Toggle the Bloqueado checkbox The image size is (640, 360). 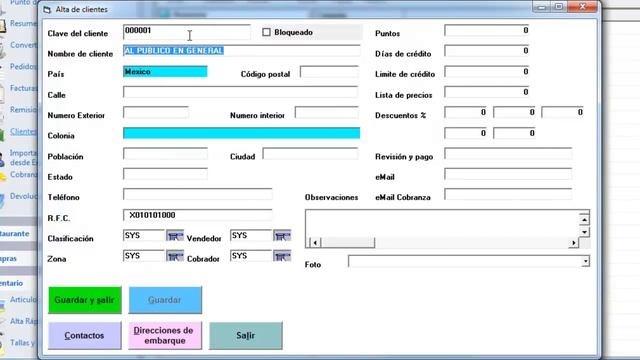tap(266, 32)
